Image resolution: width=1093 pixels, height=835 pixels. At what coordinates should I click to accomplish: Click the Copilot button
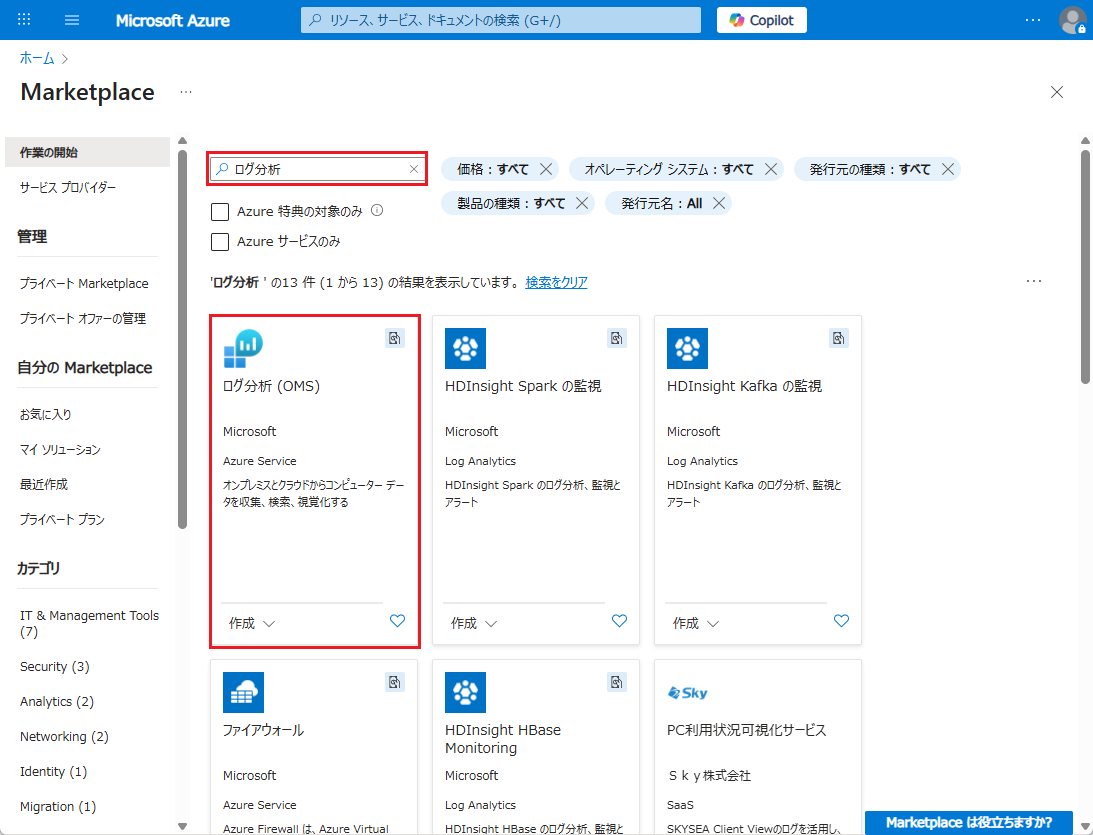[x=762, y=20]
